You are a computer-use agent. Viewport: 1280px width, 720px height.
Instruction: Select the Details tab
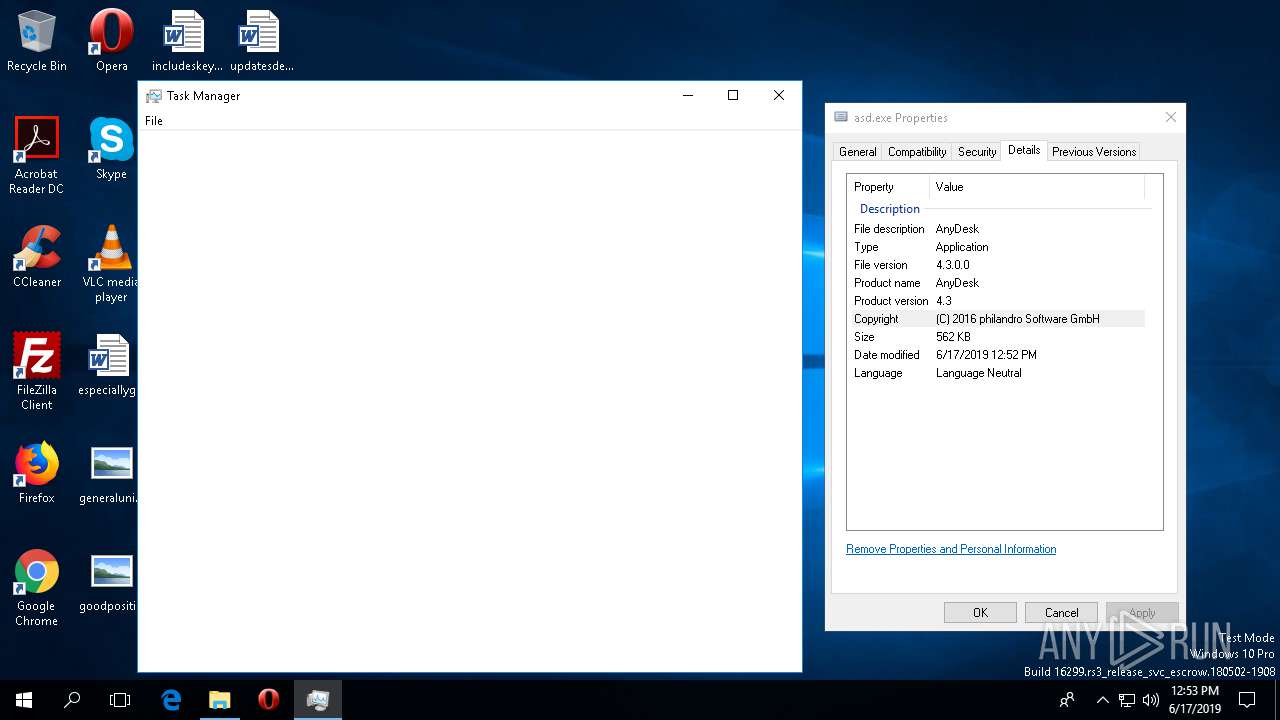click(x=1024, y=150)
